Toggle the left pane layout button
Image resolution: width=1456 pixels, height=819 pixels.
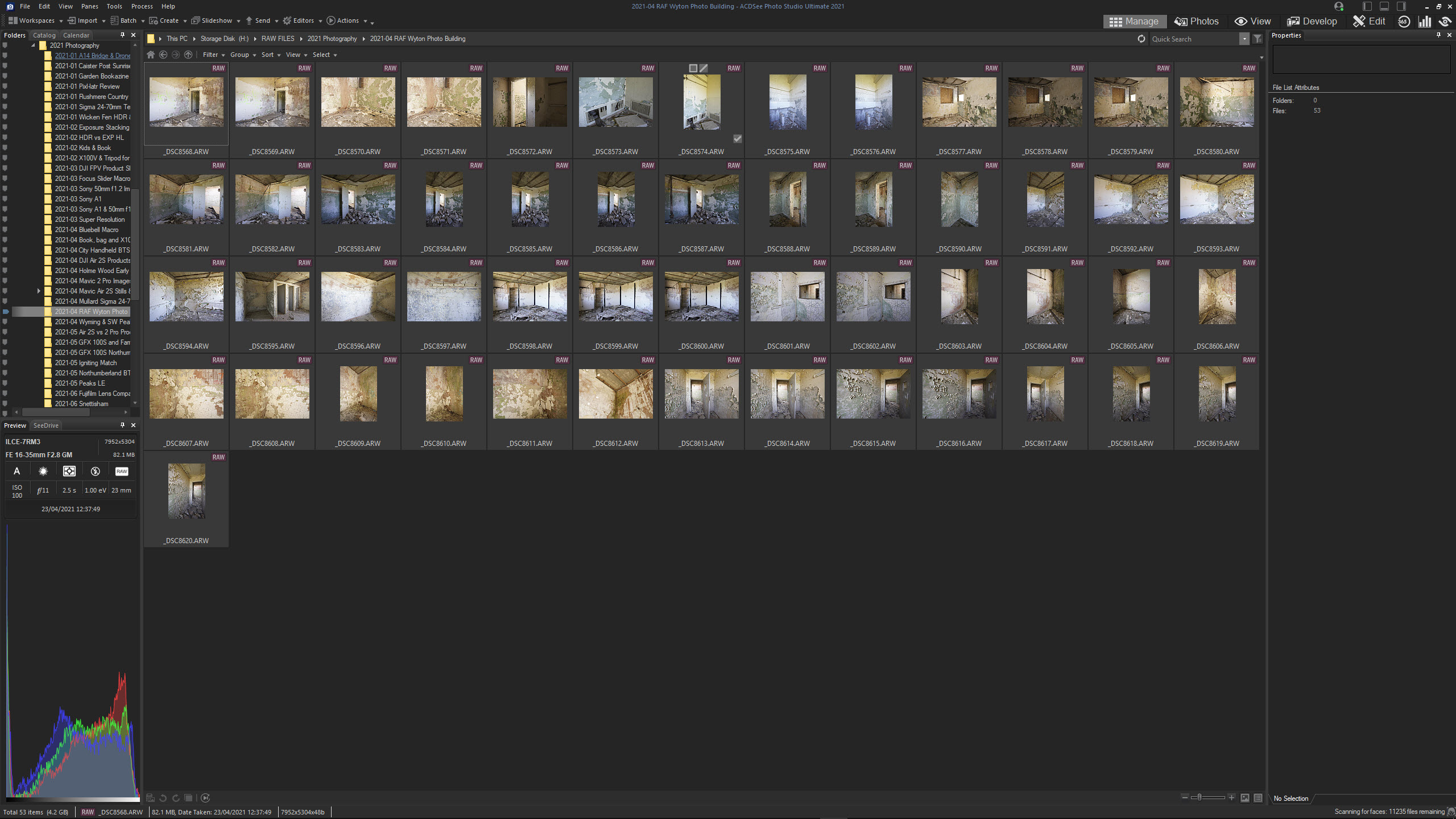tap(1367, 6)
